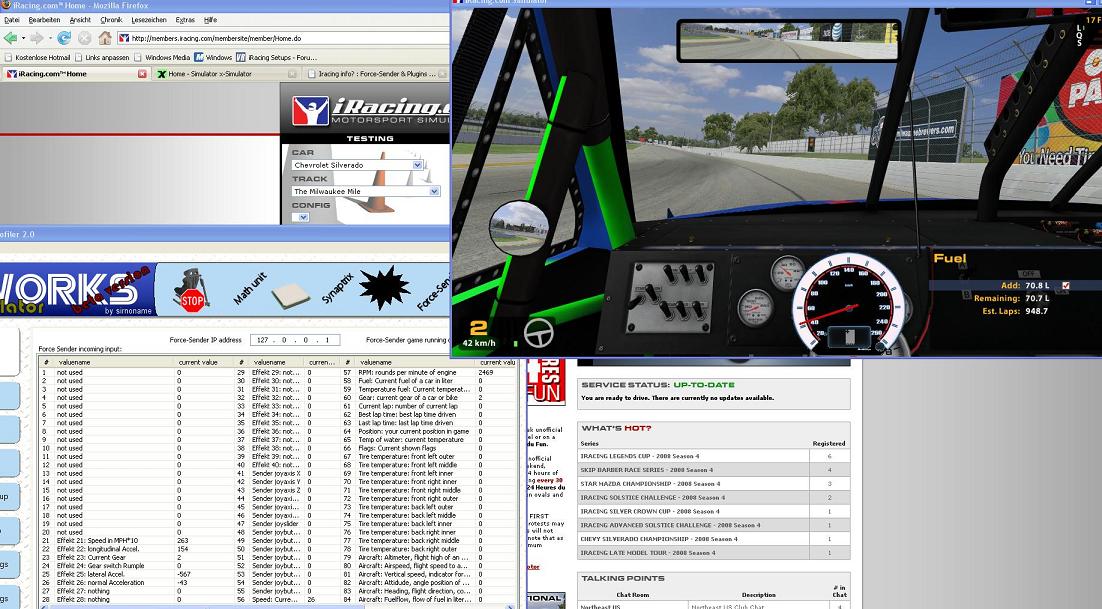Click the STOP seat icon in the profiler
This screenshot has height=609, width=1102.
pyautogui.click(x=191, y=290)
